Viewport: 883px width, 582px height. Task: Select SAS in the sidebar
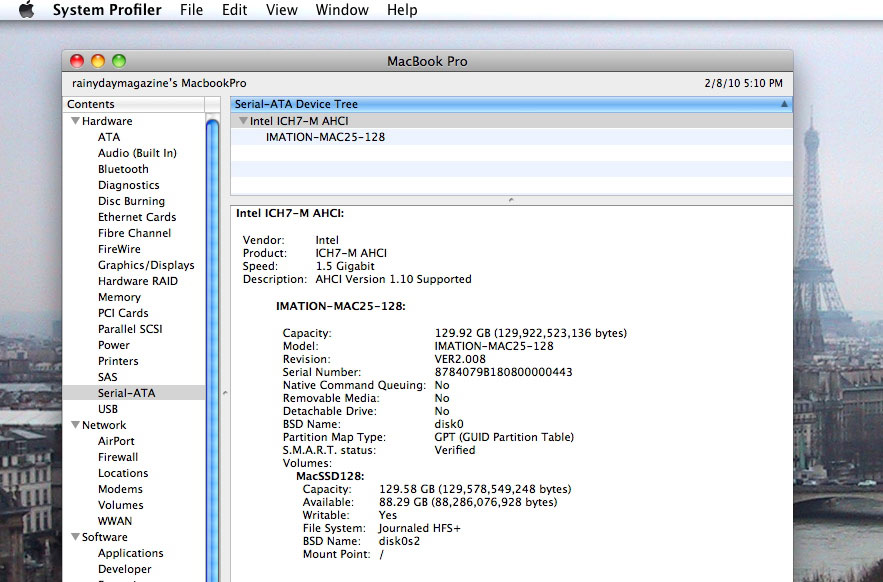point(108,377)
